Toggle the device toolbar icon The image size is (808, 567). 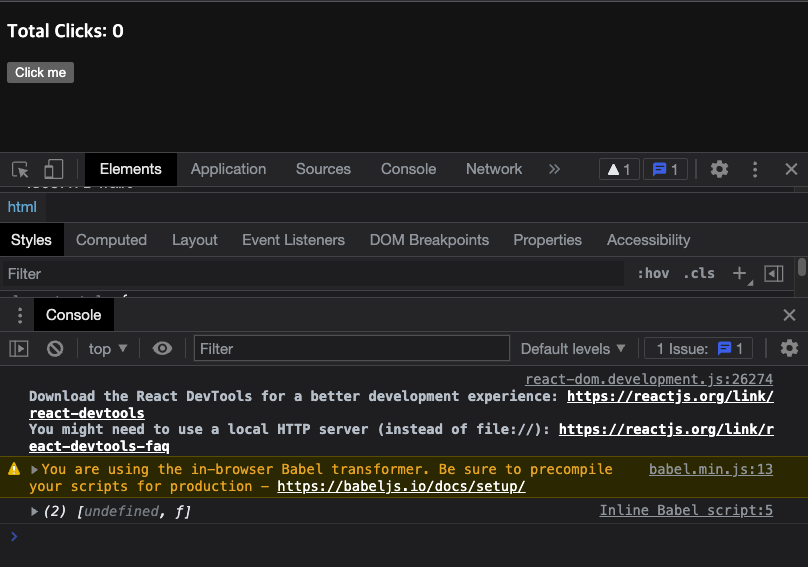tap(54, 169)
